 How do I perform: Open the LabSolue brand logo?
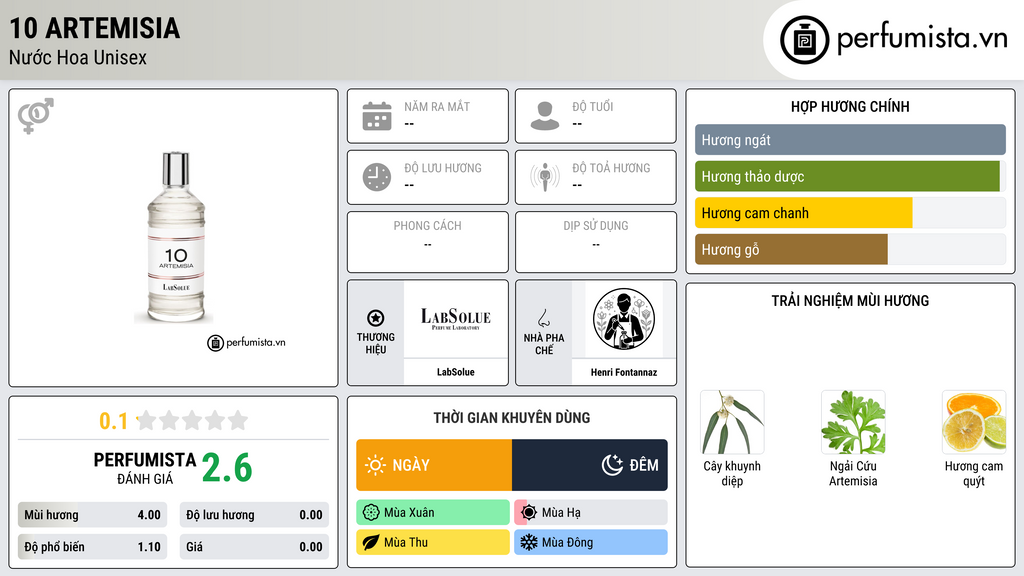tap(455, 319)
